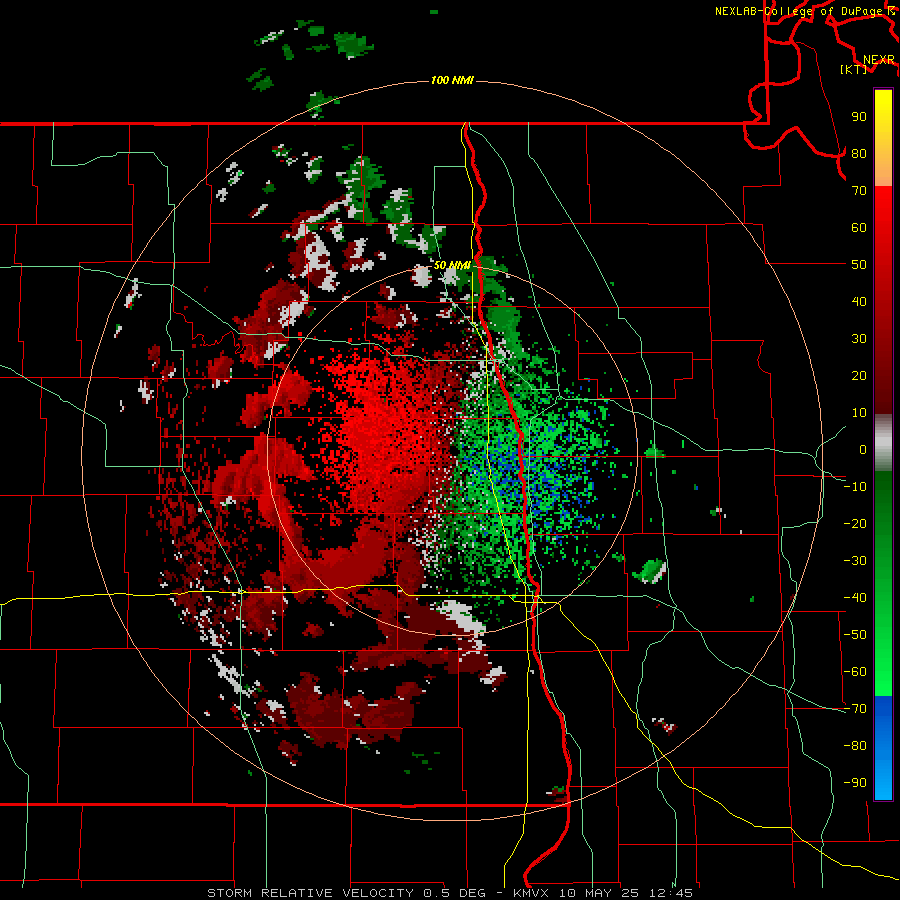Click the -40 value on velocity scale
The image size is (900, 900).
pyautogui.click(x=855, y=598)
